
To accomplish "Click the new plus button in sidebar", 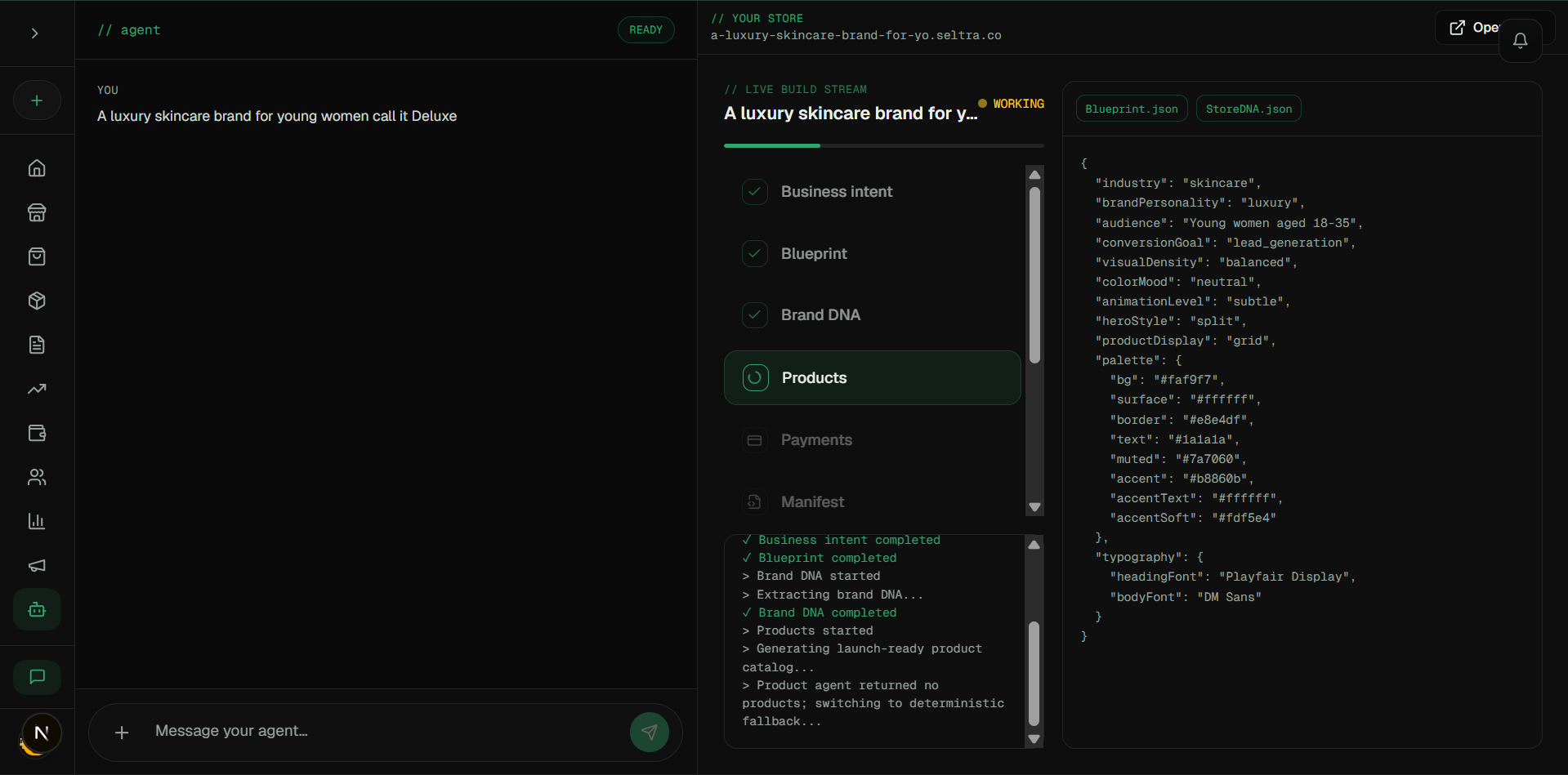I will 37,100.
